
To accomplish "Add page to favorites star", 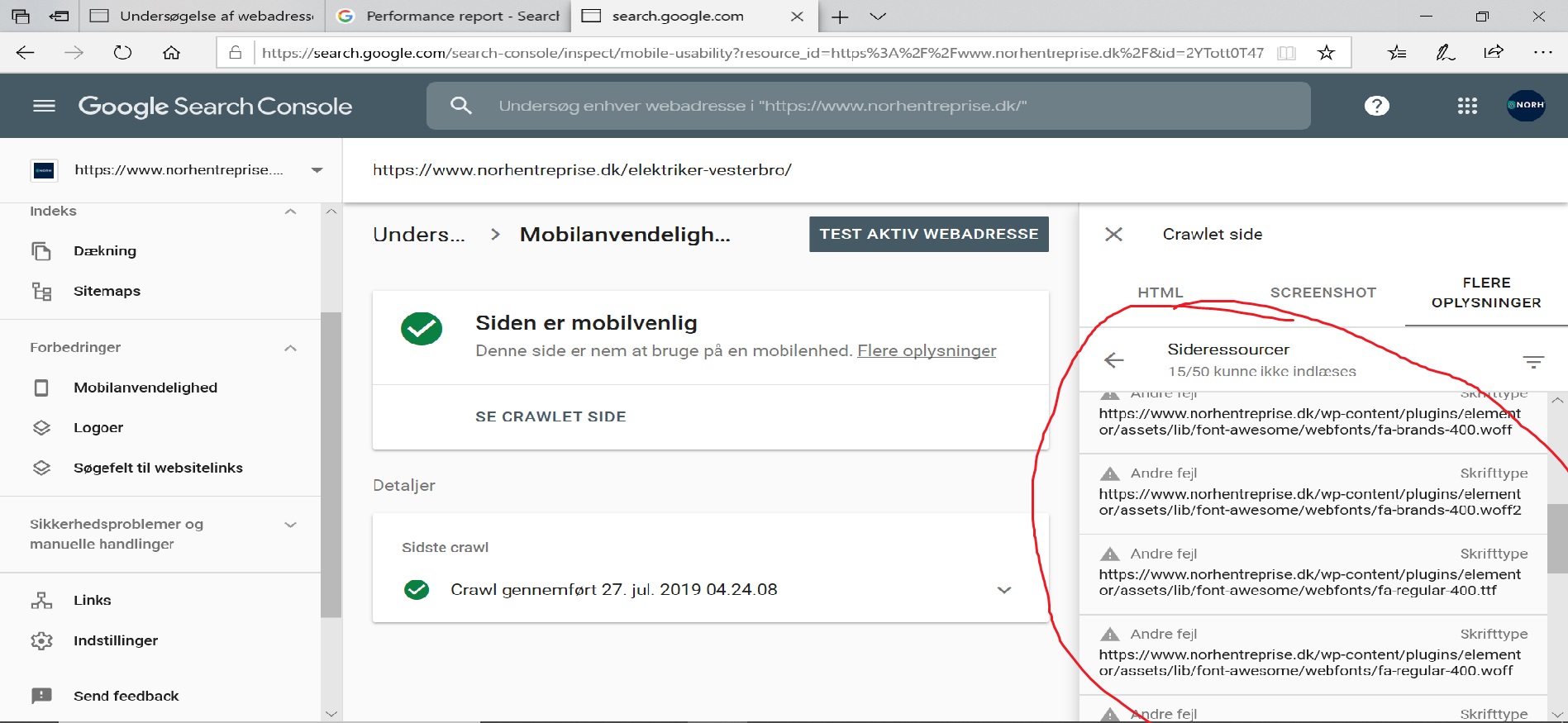I will coord(1326,53).
